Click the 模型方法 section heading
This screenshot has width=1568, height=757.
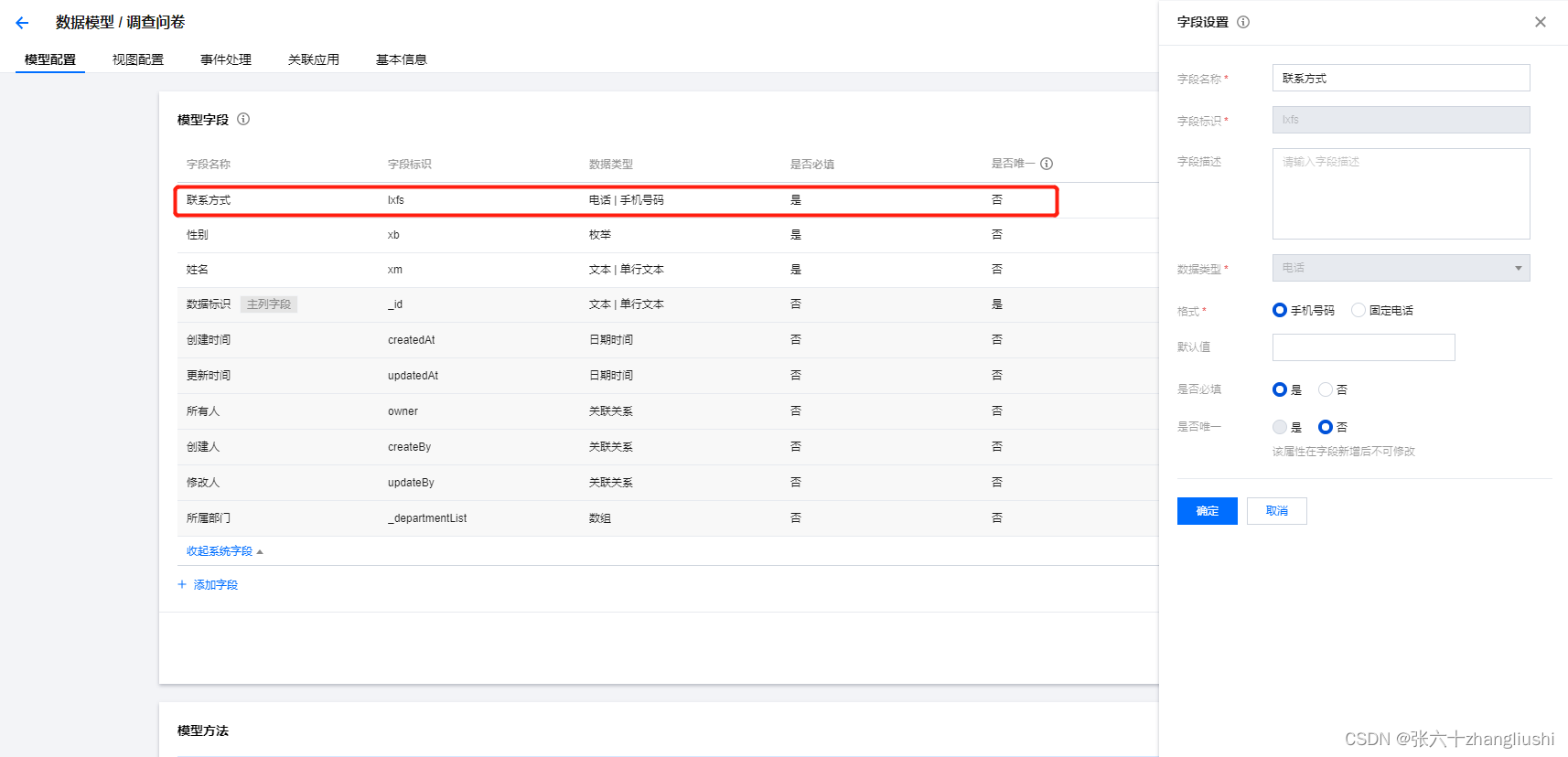203,730
